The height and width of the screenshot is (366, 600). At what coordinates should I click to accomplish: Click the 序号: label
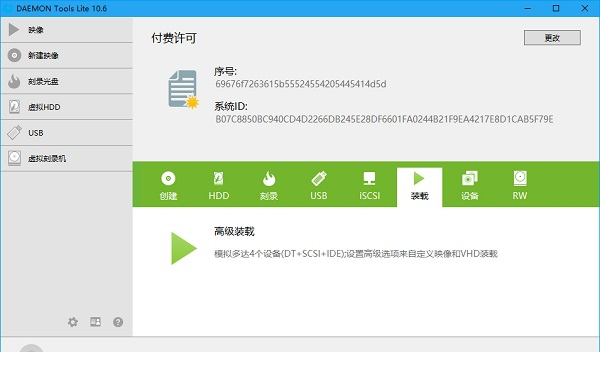pyautogui.click(x=225, y=71)
